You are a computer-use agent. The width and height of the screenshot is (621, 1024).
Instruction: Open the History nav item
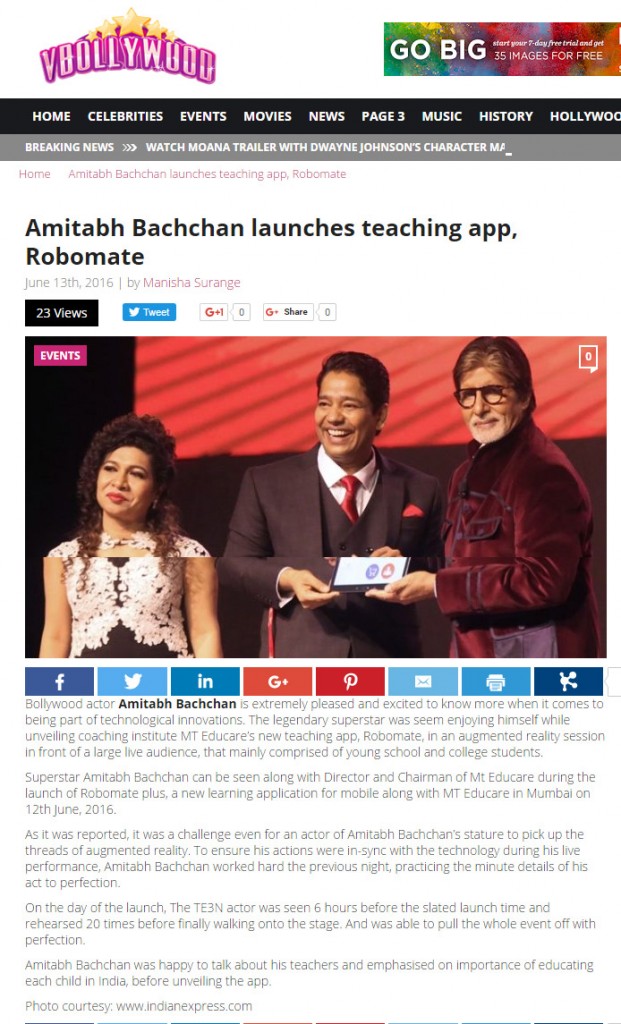(506, 116)
